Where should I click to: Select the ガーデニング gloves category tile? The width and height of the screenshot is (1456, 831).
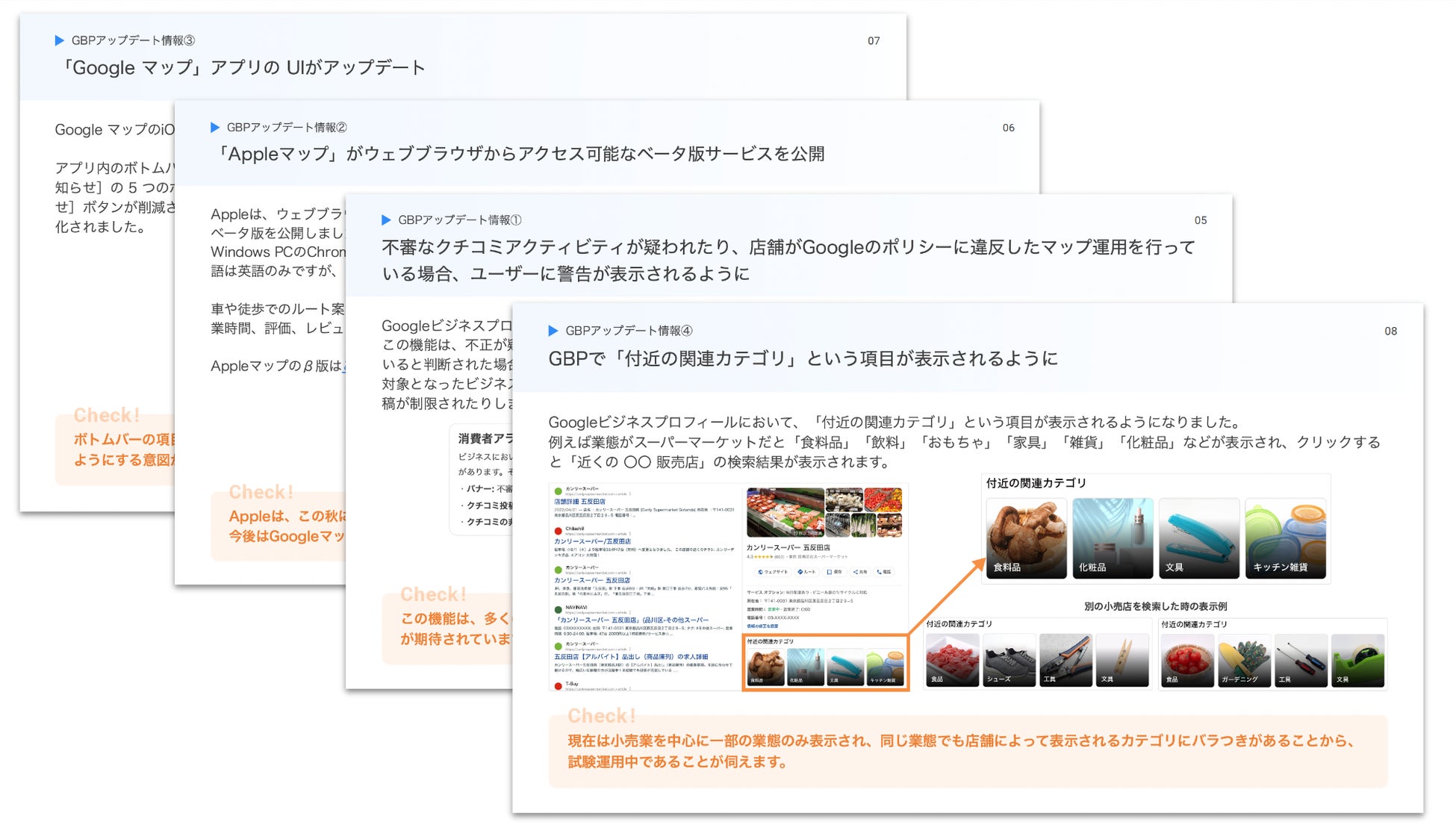(x=1244, y=660)
